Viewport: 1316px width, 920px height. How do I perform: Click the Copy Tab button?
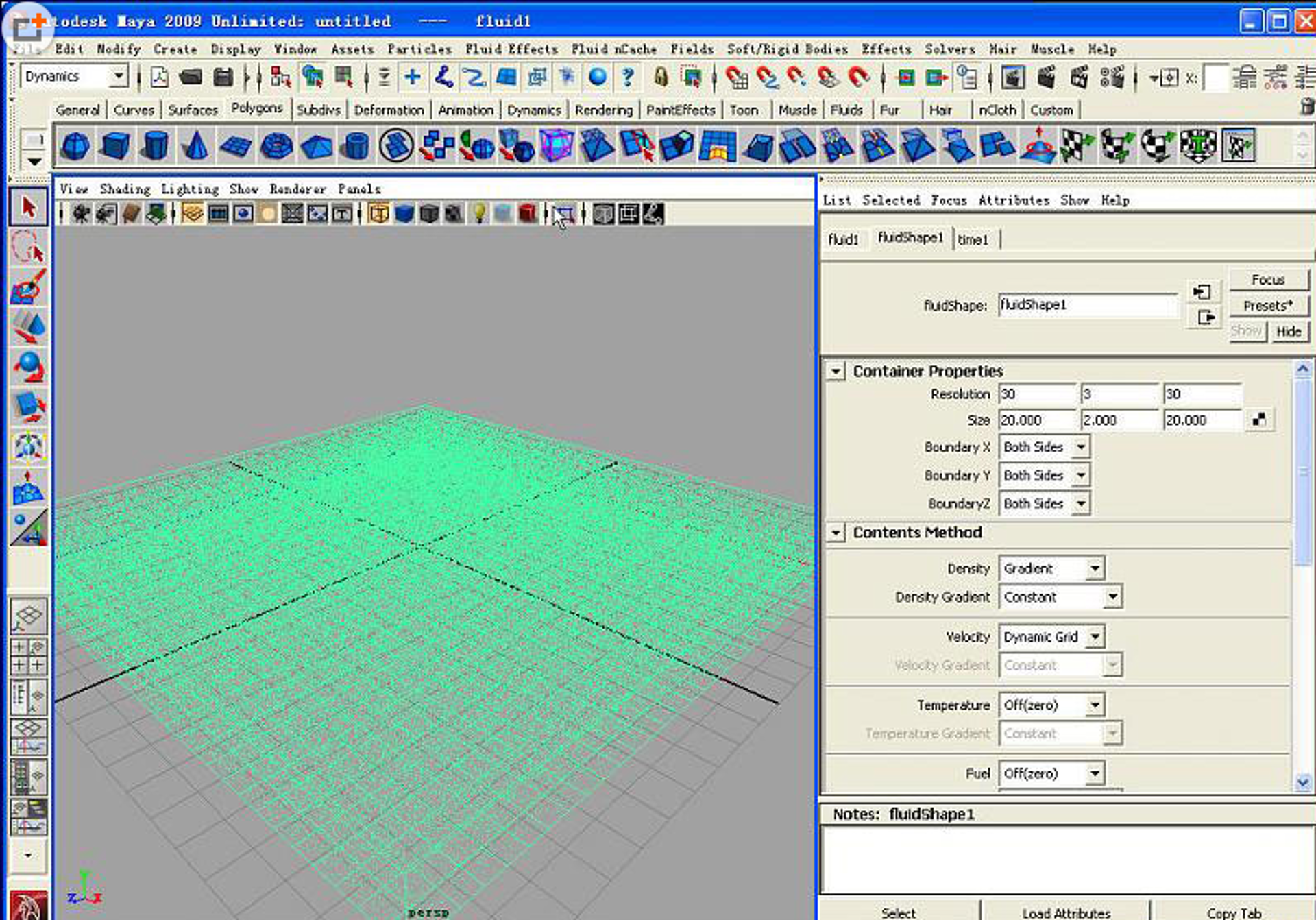click(1234, 912)
